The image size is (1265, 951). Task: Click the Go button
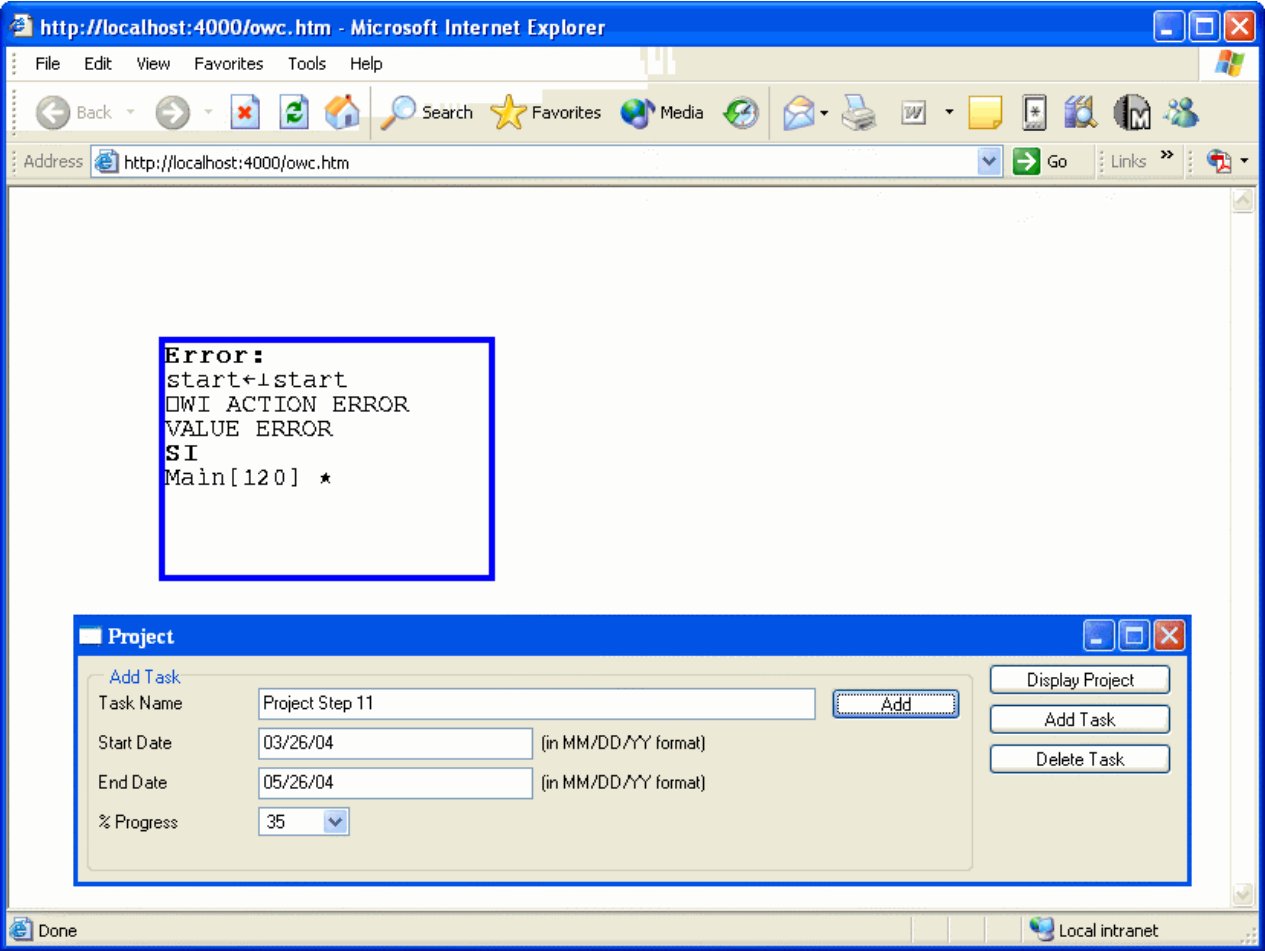click(1040, 162)
